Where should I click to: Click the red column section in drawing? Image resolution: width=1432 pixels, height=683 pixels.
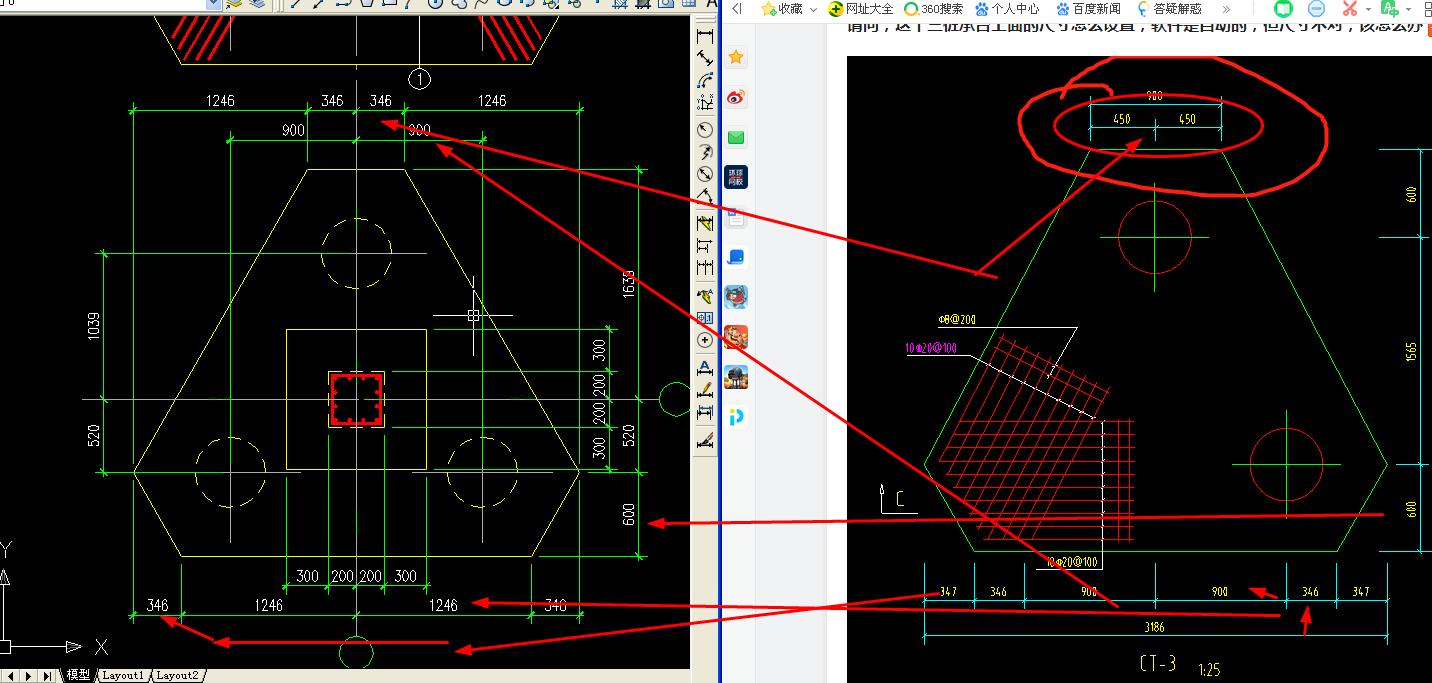(x=357, y=399)
